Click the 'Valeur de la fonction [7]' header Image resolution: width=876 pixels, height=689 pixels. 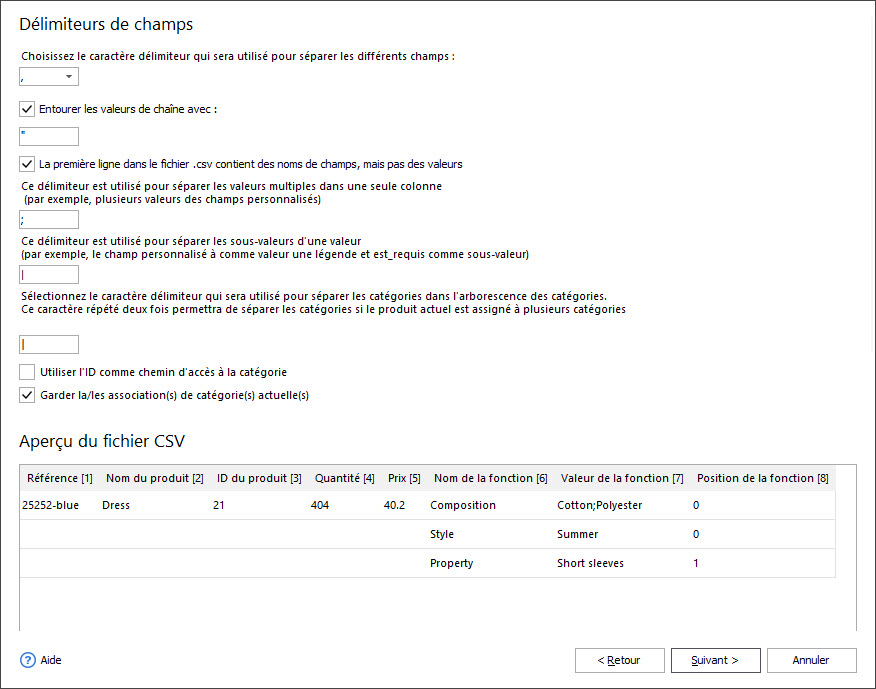622,478
